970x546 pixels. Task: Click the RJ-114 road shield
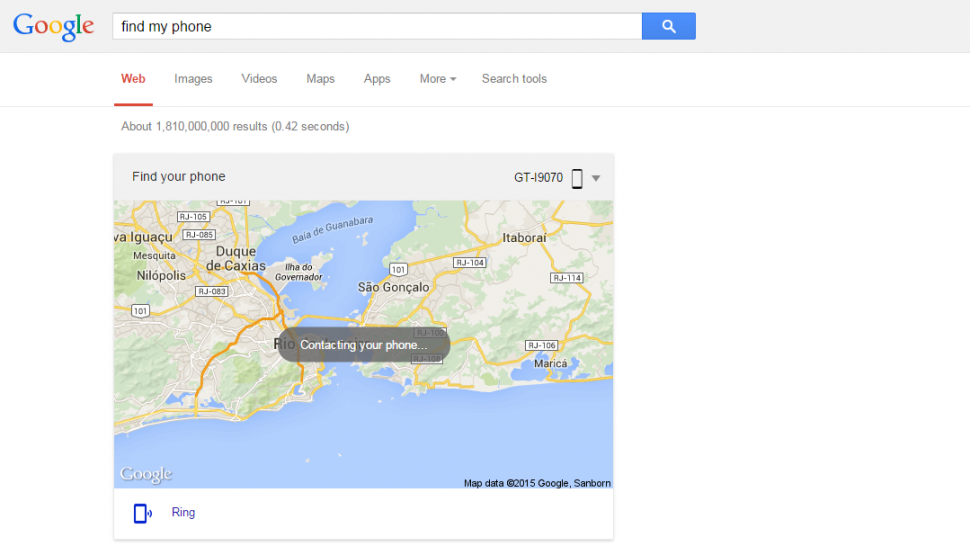[x=567, y=278]
